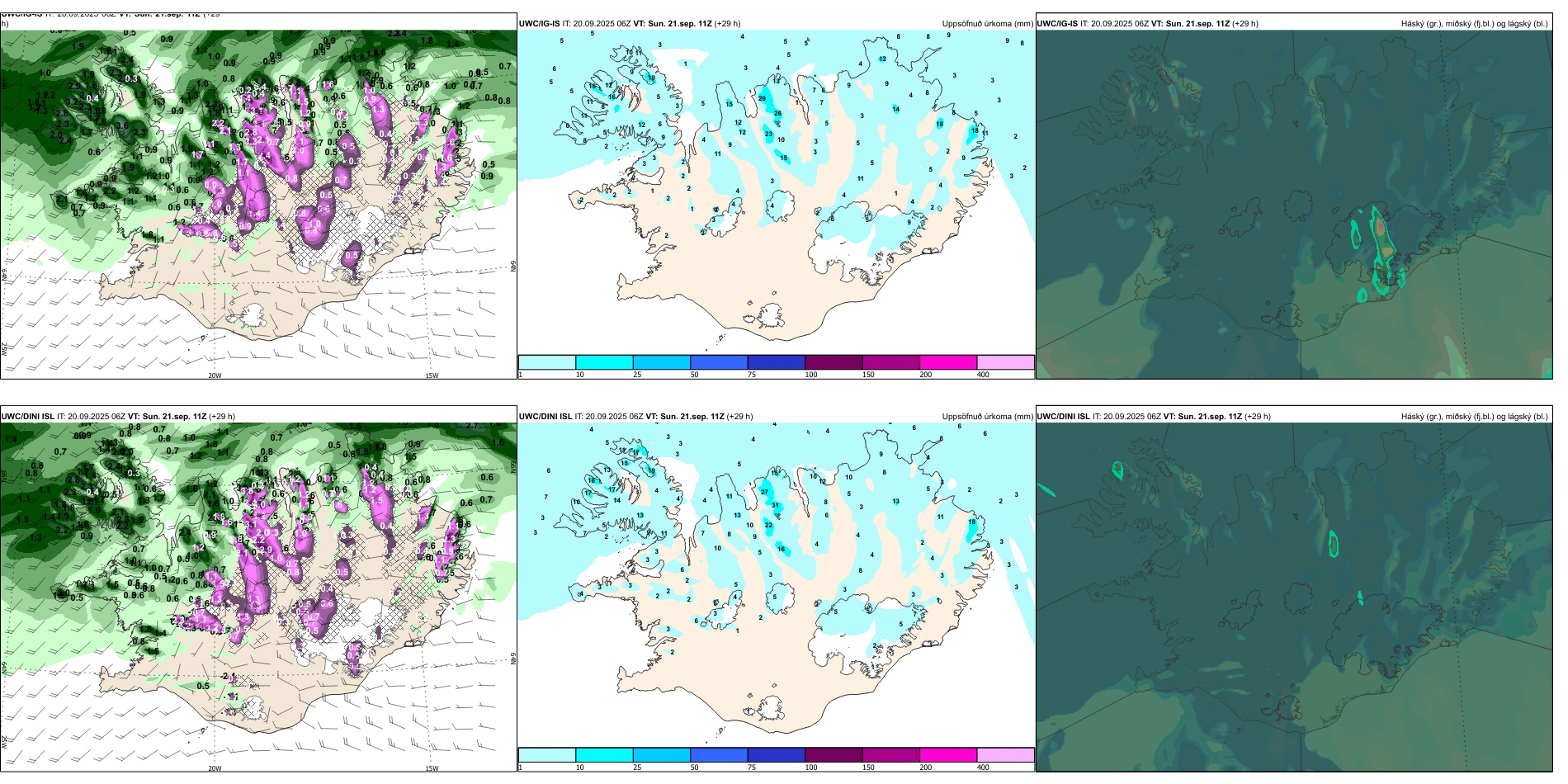1568x784 pixels.
Task: Click the '400' tick label in the IG-IS legend
Action: [x=983, y=375]
